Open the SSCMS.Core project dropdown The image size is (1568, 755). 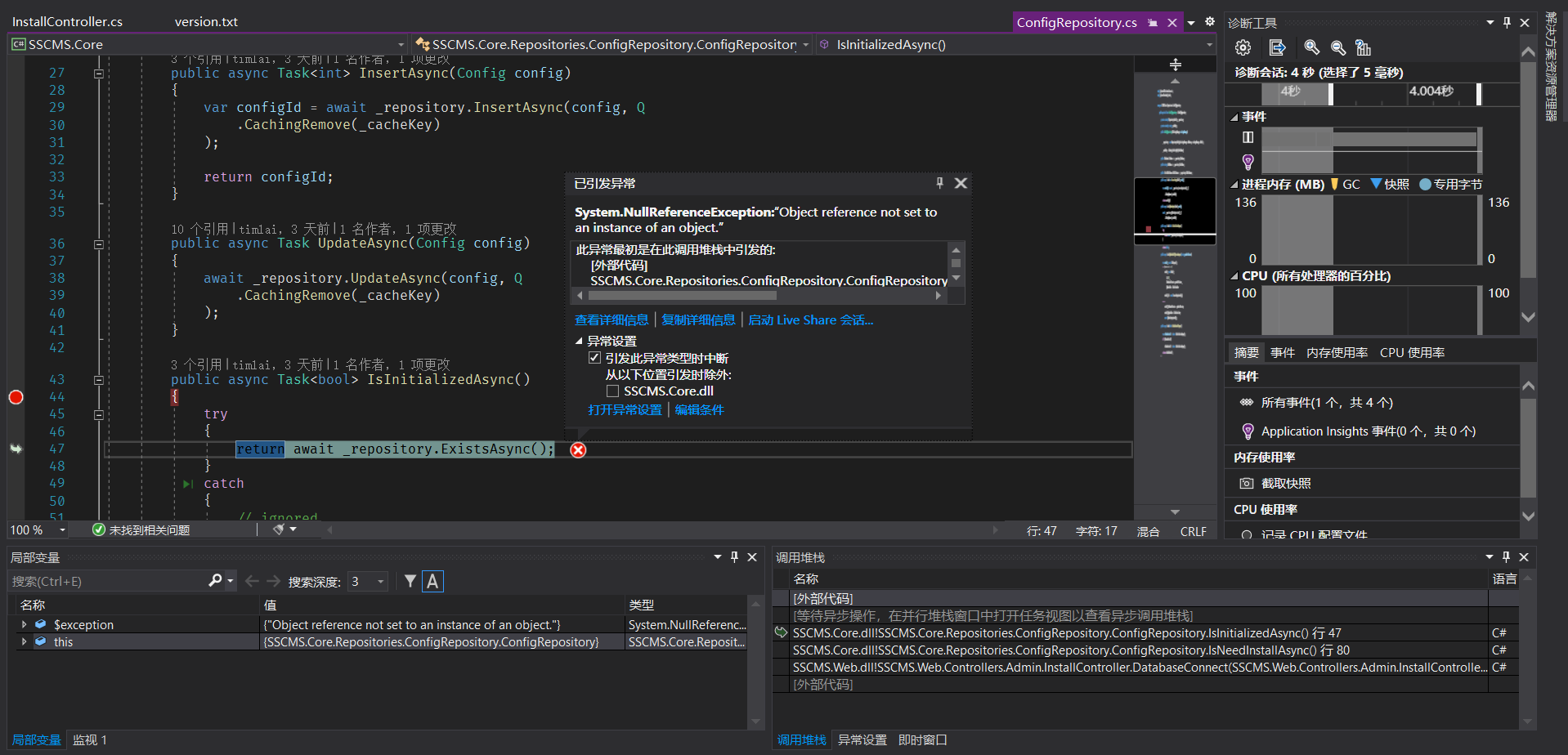coord(401,44)
